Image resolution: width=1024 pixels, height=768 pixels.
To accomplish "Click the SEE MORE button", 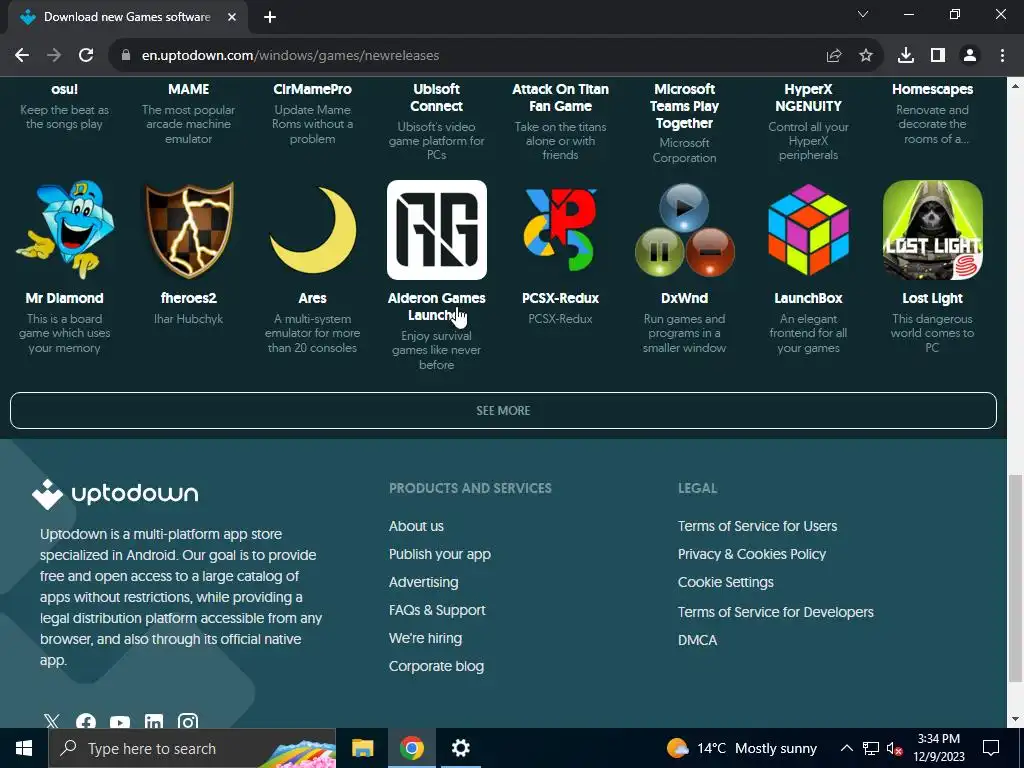I will [x=504, y=411].
